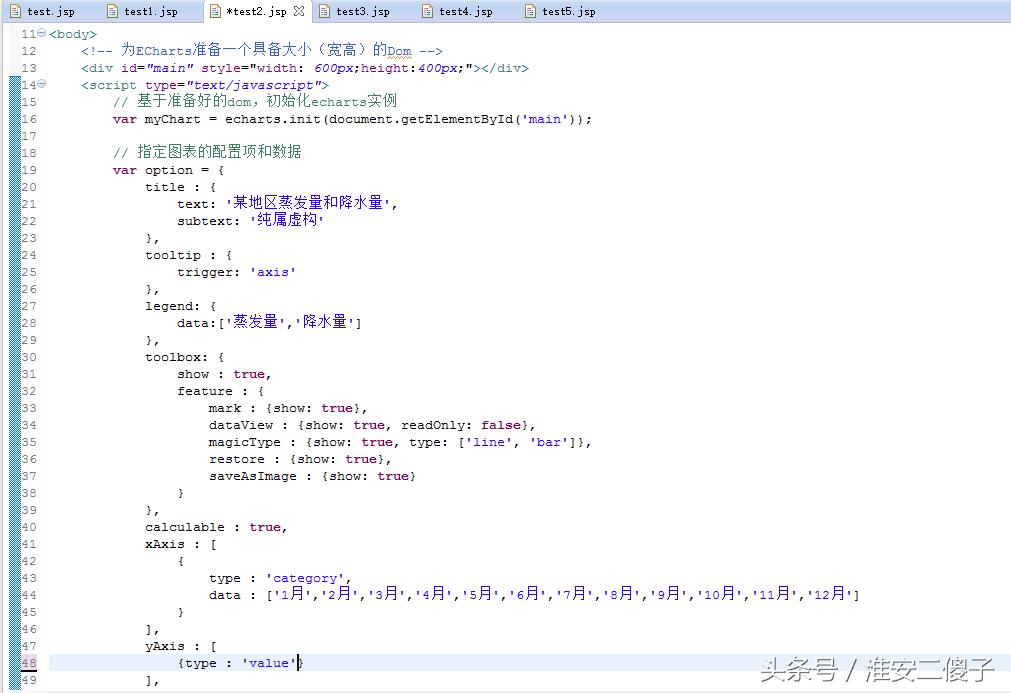Click the test3.jsp file icon

(x=324, y=11)
